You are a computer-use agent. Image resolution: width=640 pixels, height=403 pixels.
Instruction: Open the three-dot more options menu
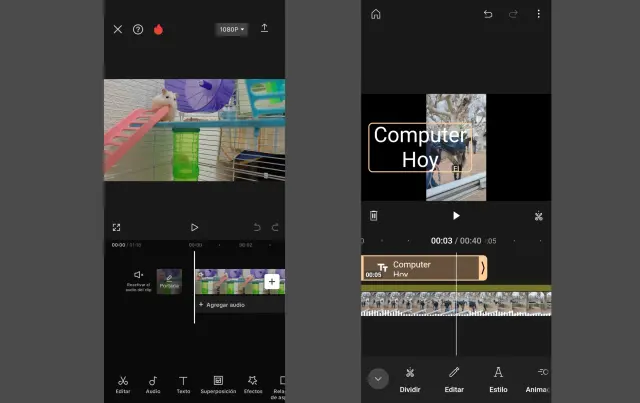(538, 14)
